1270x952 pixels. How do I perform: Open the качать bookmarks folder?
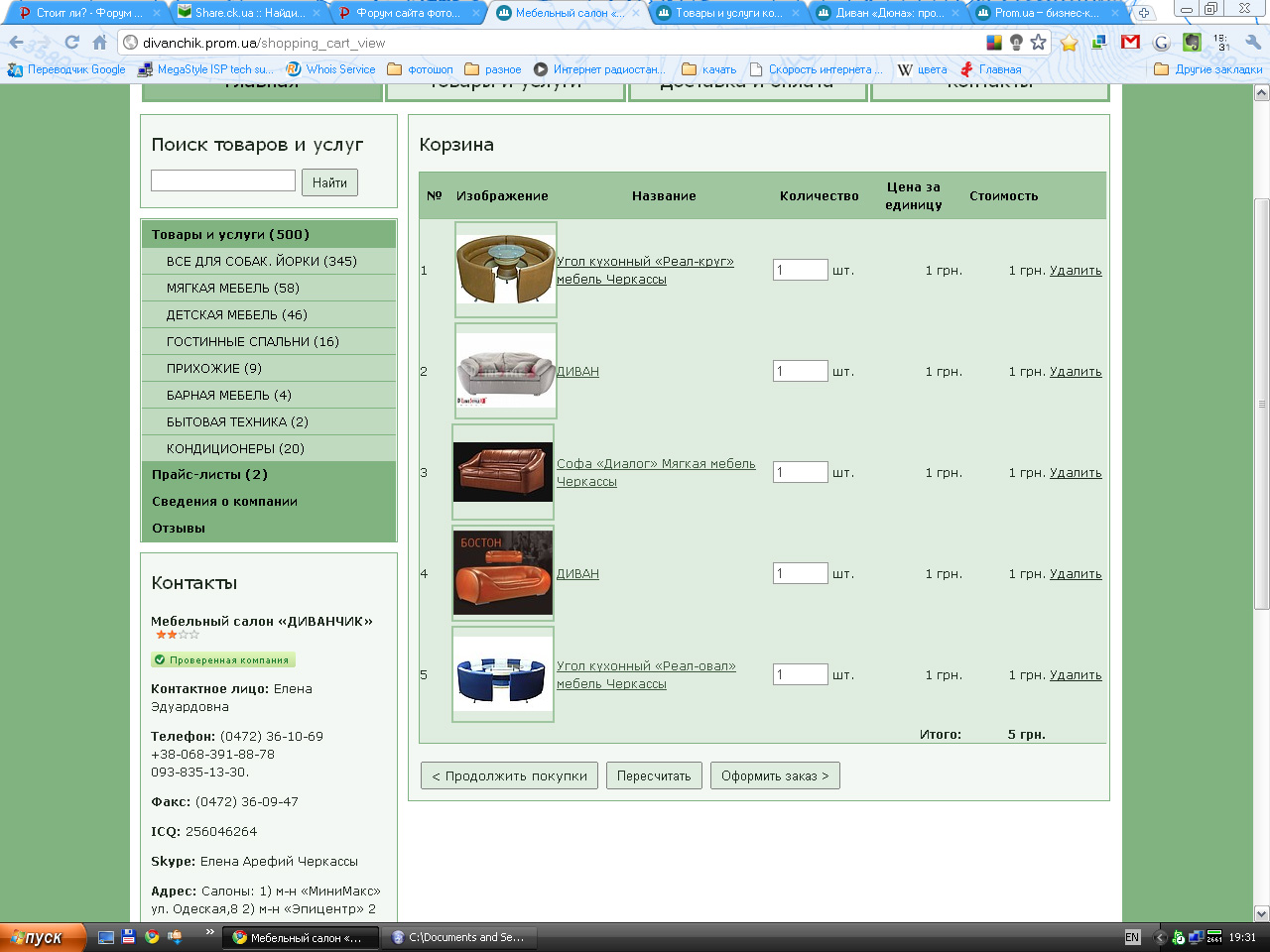pyautogui.click(x=709, y=69)
